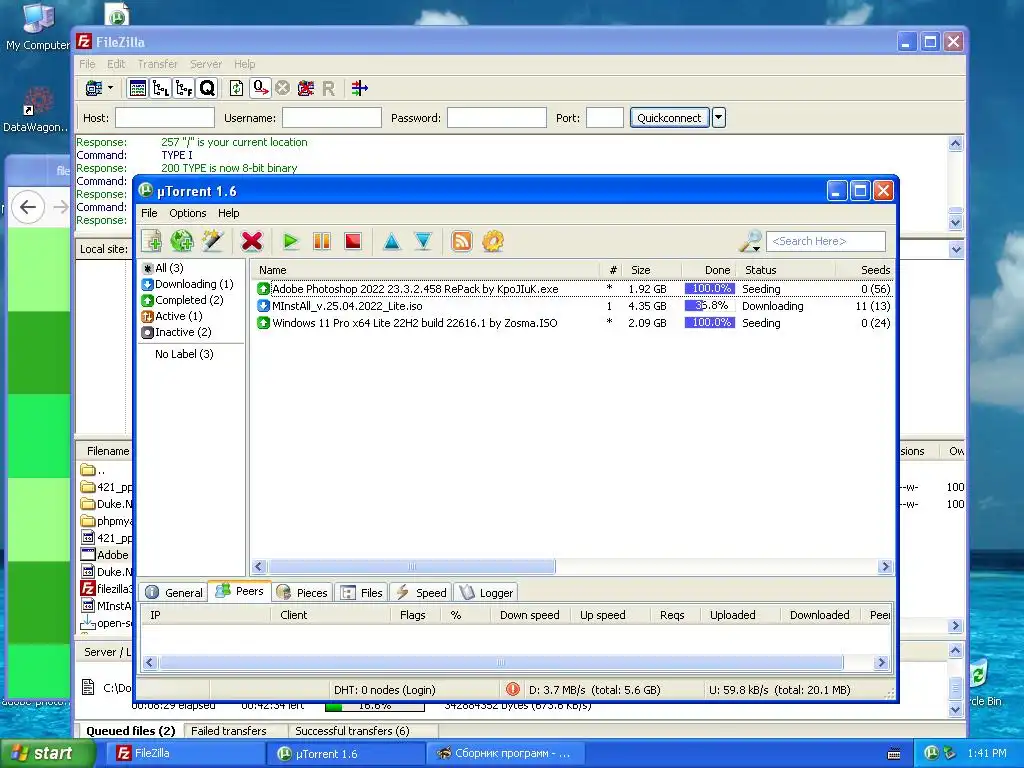Click Create New Torrent wand icon

(x=213, y=241)
